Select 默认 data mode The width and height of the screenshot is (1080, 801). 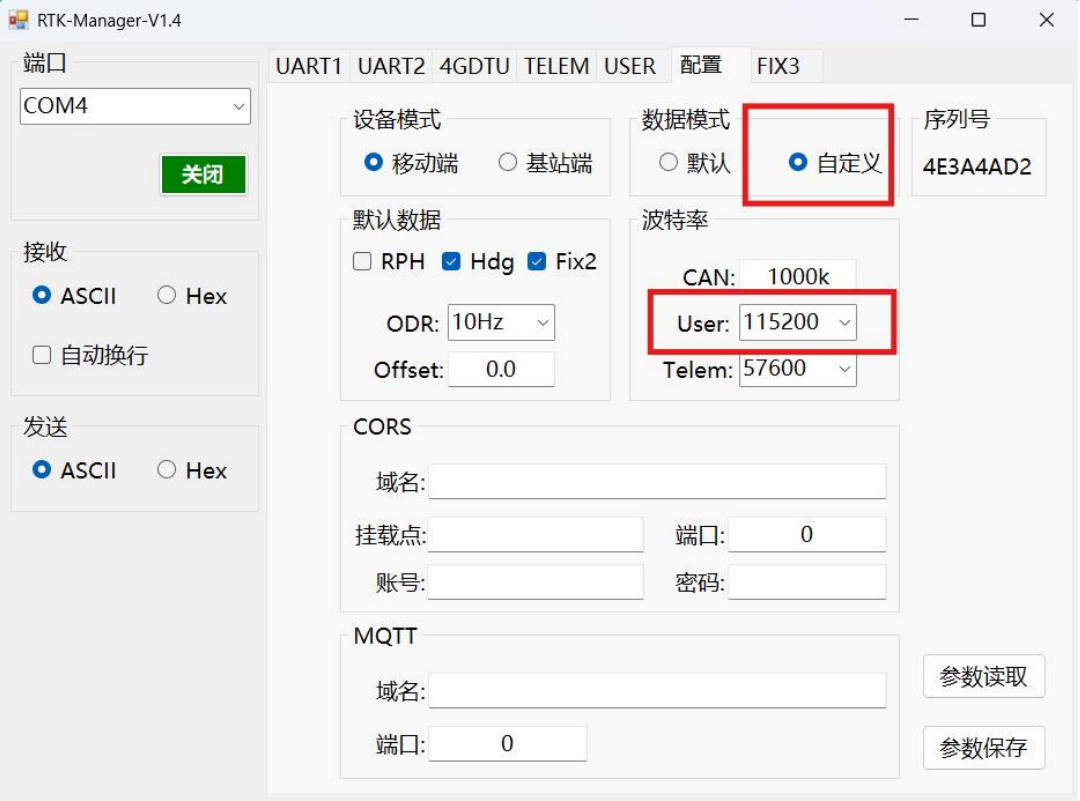click(695, 163)
